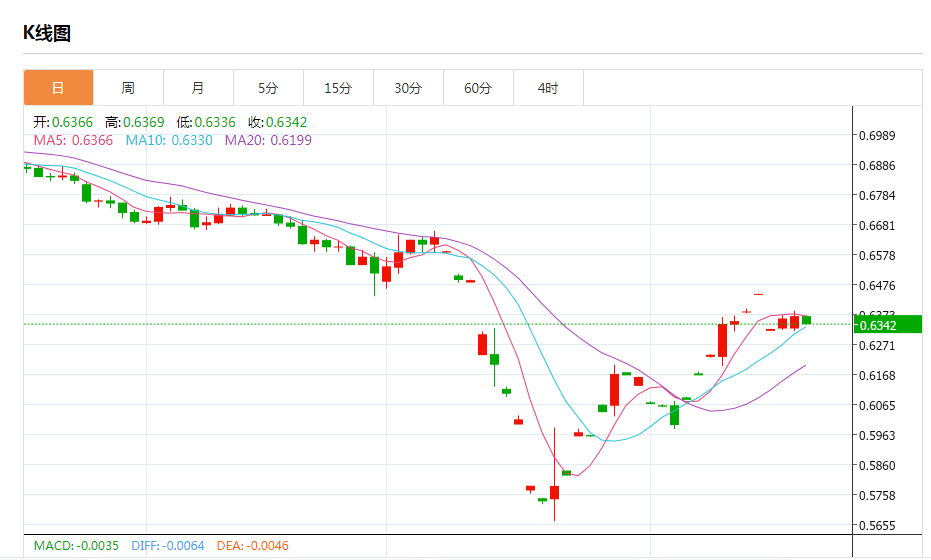
Task: Switch to the 4时 four-hour tab
Action: pos(548,88)
